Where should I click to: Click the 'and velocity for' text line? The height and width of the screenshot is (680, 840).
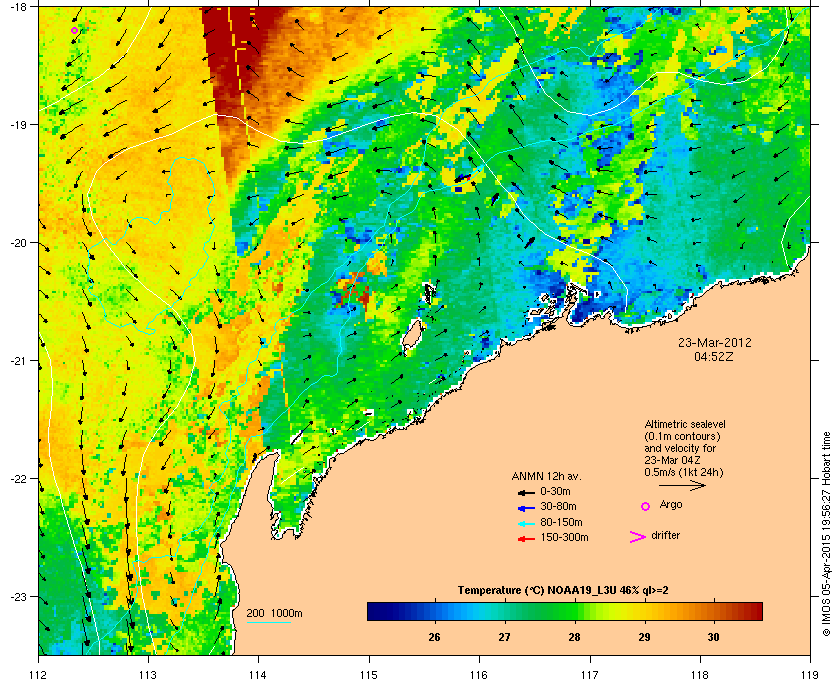point(680,448)
